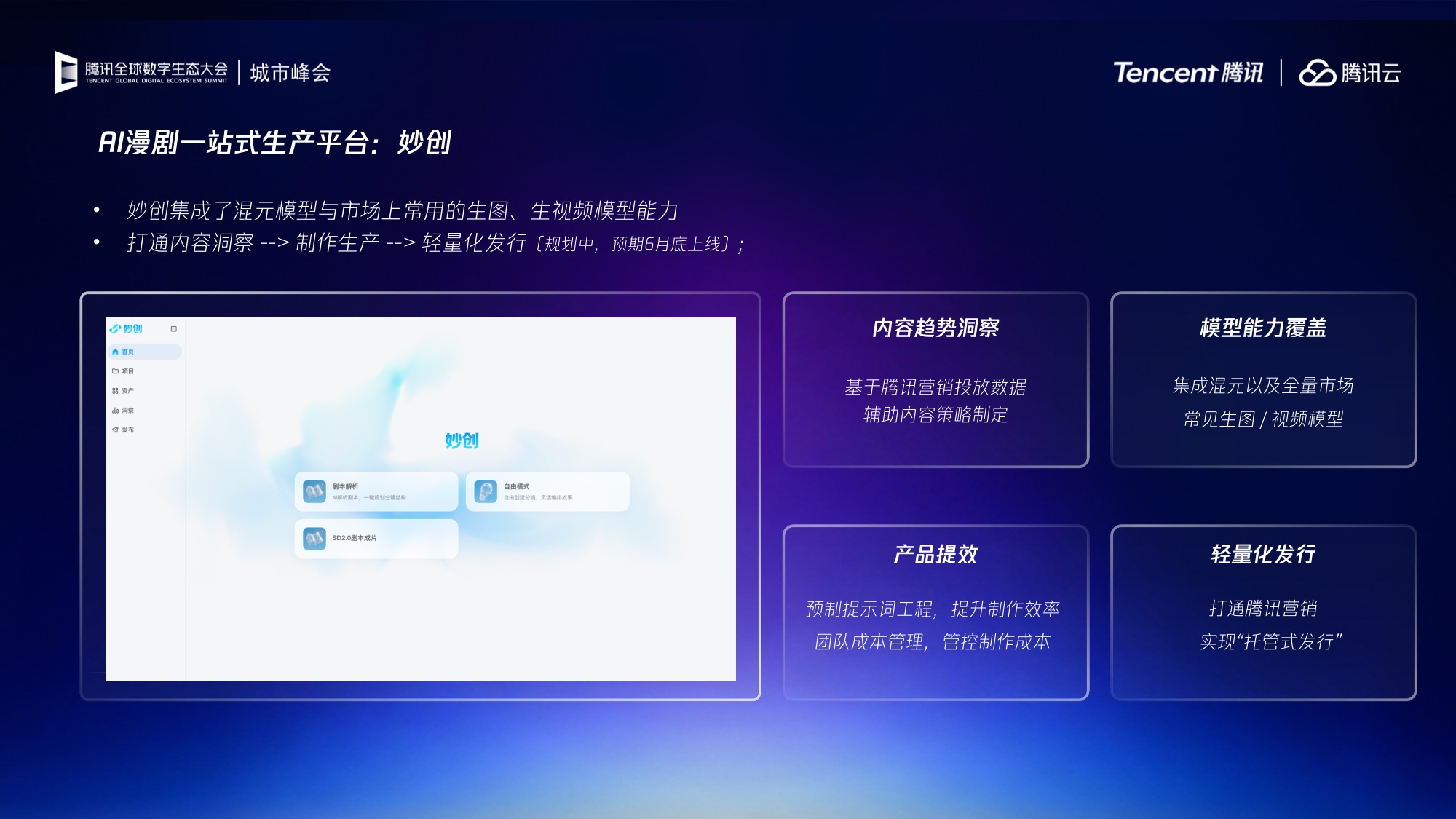Click the line "团队成本管理, 管控制作成本"
The image size is (1456, 819).
click(x=933, y=642)
